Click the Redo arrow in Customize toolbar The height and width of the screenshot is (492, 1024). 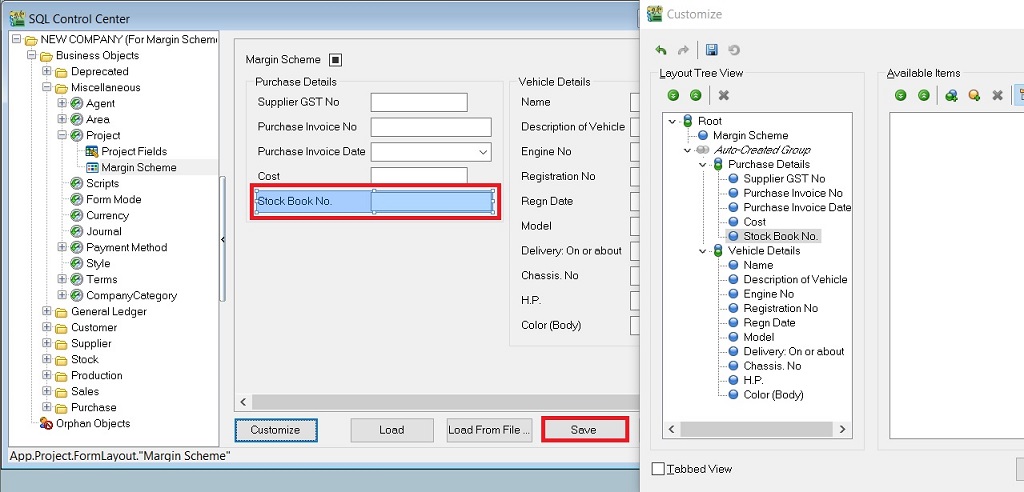click(683, 50)
